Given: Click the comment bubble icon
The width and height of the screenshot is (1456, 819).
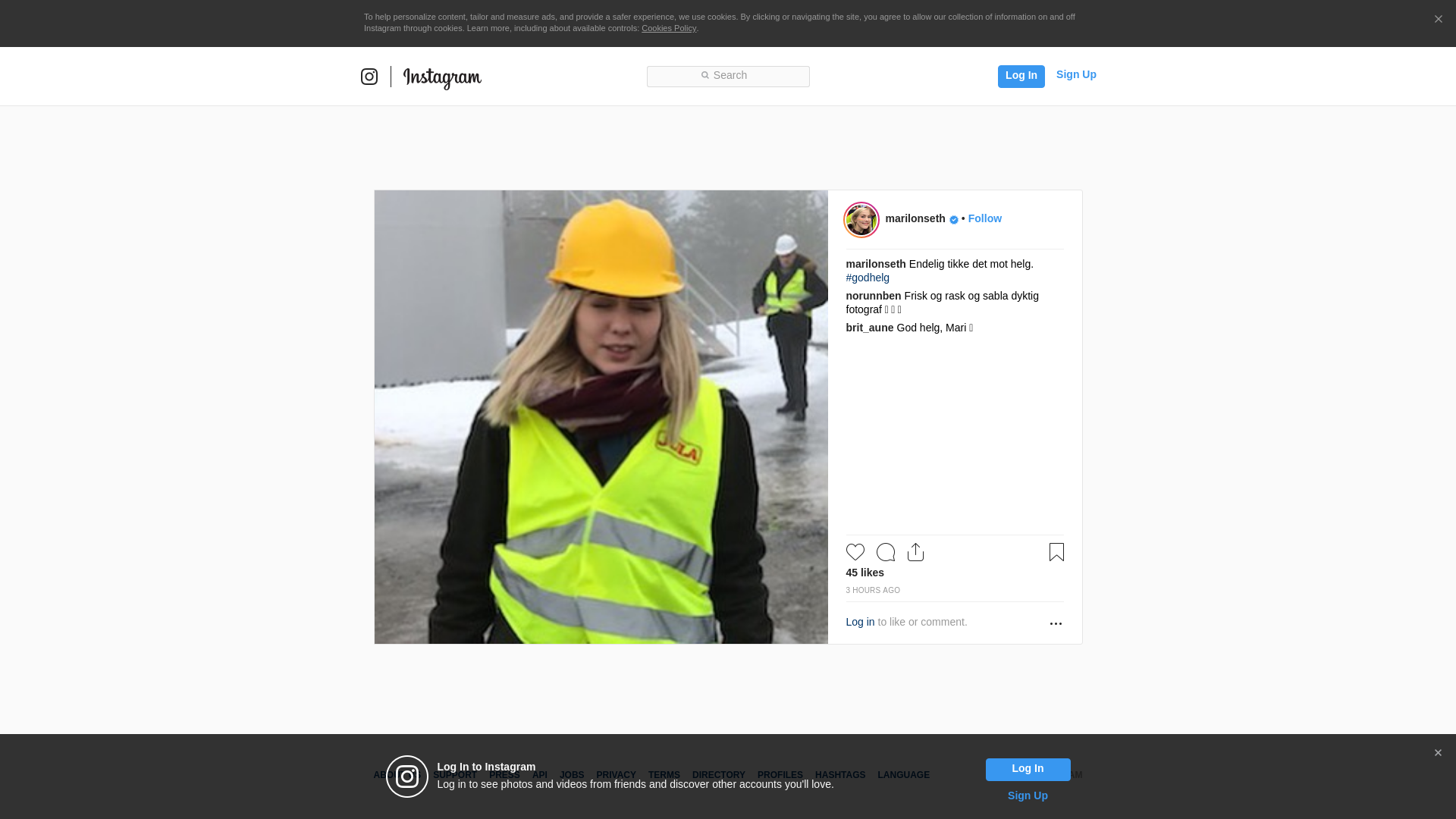Looking at the screenshot, I should 885,552.
